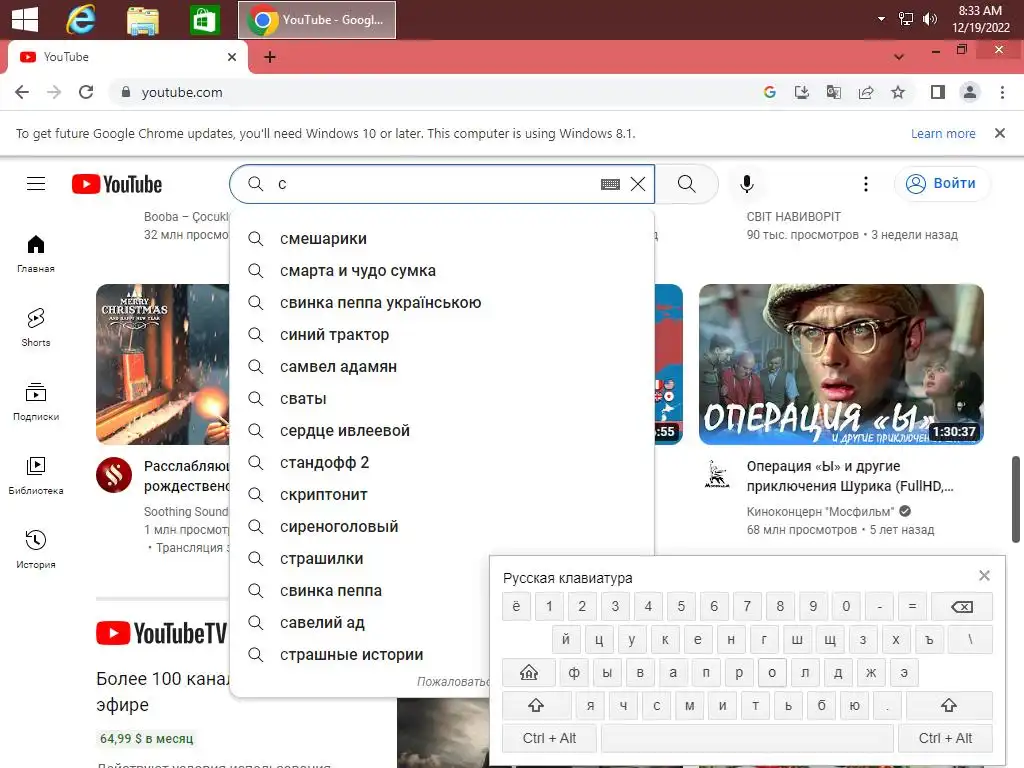Open the YouTube hamburger guide menu

(x=36, y=184)
